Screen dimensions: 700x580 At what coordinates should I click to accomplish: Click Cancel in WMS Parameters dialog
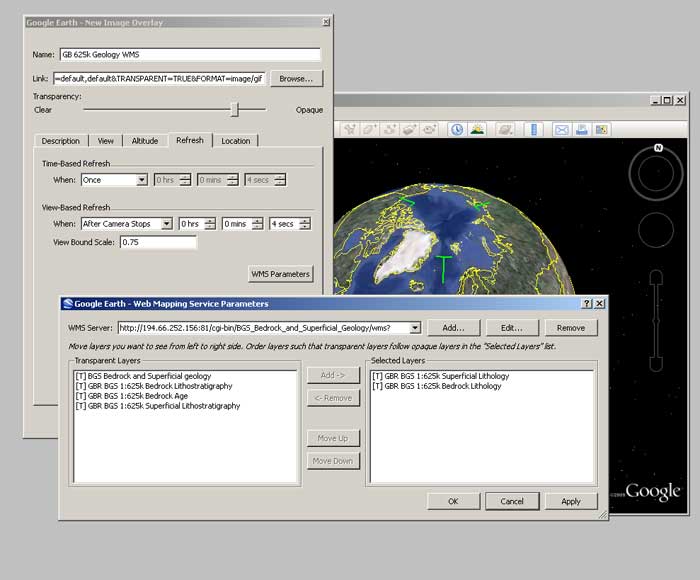coord(512,501)
